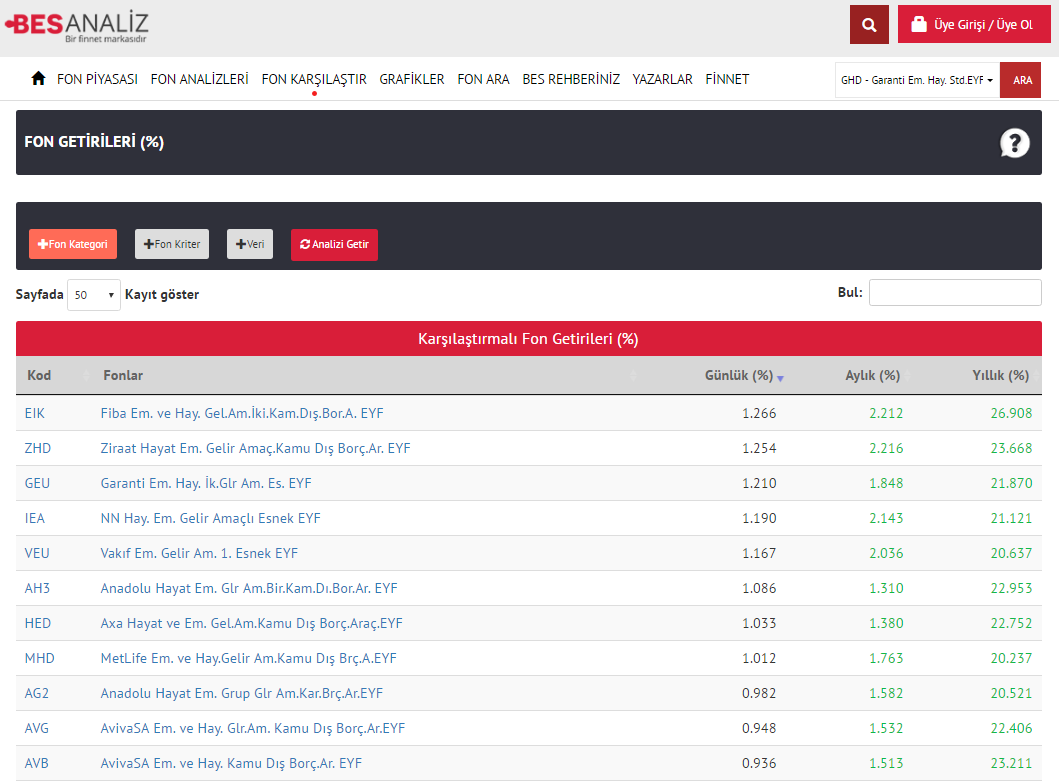
Task: Click the red ARA button
Action: [x=1021, y=80]
